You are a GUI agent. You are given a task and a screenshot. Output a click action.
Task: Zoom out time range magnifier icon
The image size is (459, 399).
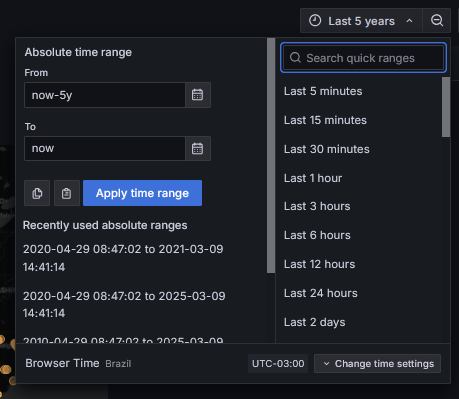point(437,21)
